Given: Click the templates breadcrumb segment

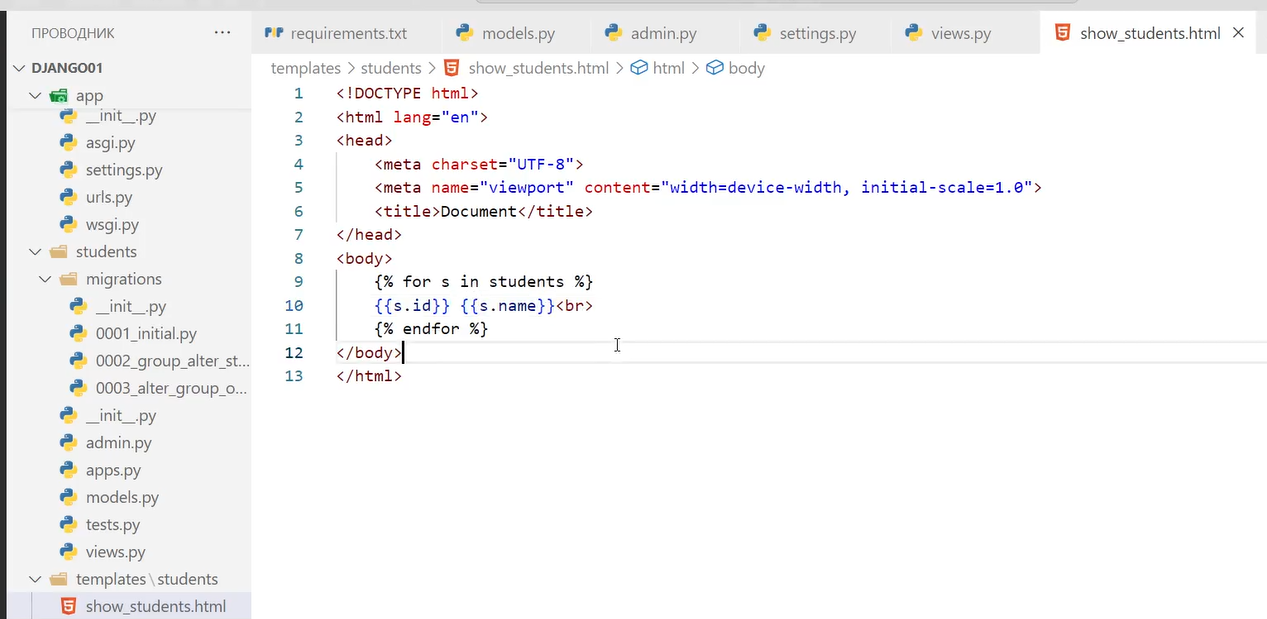Looking at the screenshot, I should [x=305, y=68].
